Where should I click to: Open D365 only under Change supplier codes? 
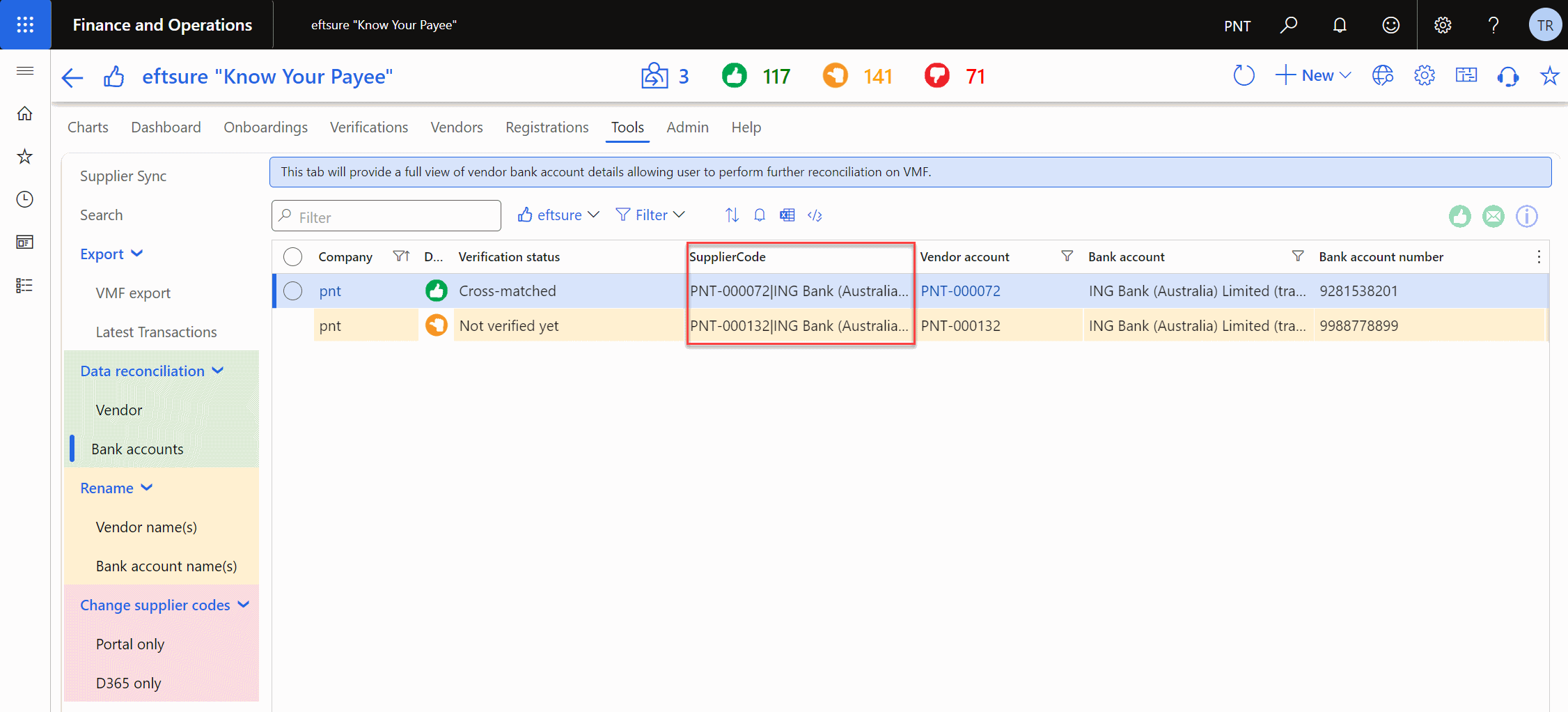[128, 683]
